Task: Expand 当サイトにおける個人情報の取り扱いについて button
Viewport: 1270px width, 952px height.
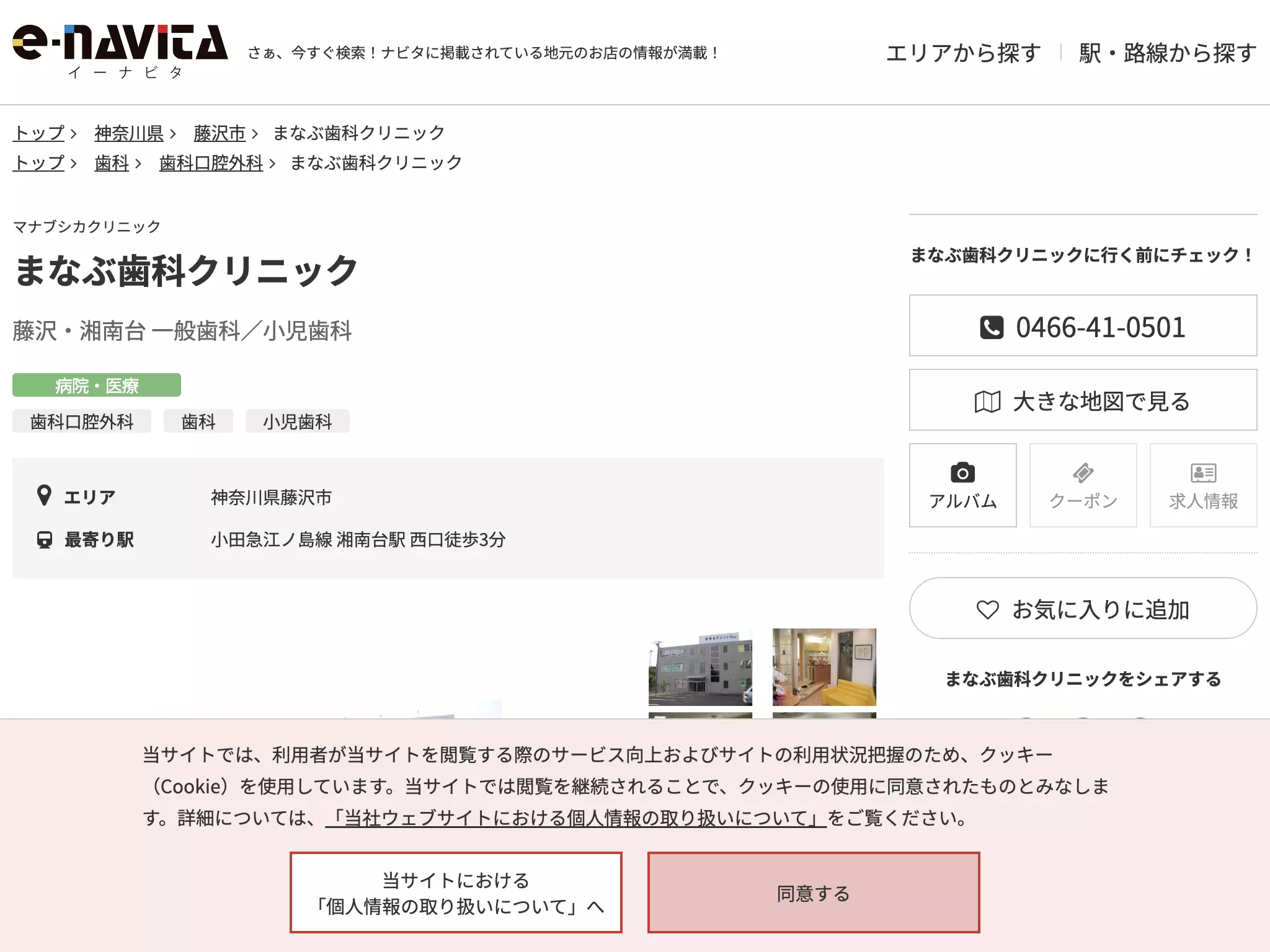Action: [x=456, y=892]
